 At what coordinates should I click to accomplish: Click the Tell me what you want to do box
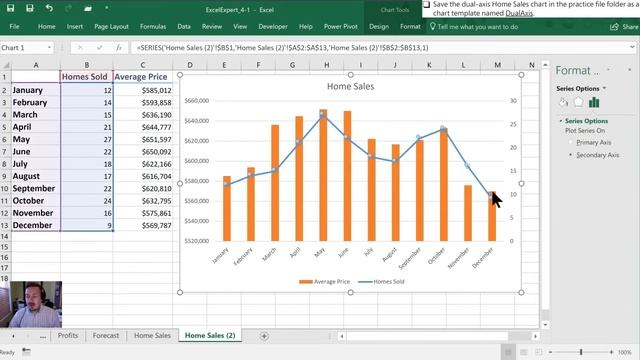tap(473, 27)
